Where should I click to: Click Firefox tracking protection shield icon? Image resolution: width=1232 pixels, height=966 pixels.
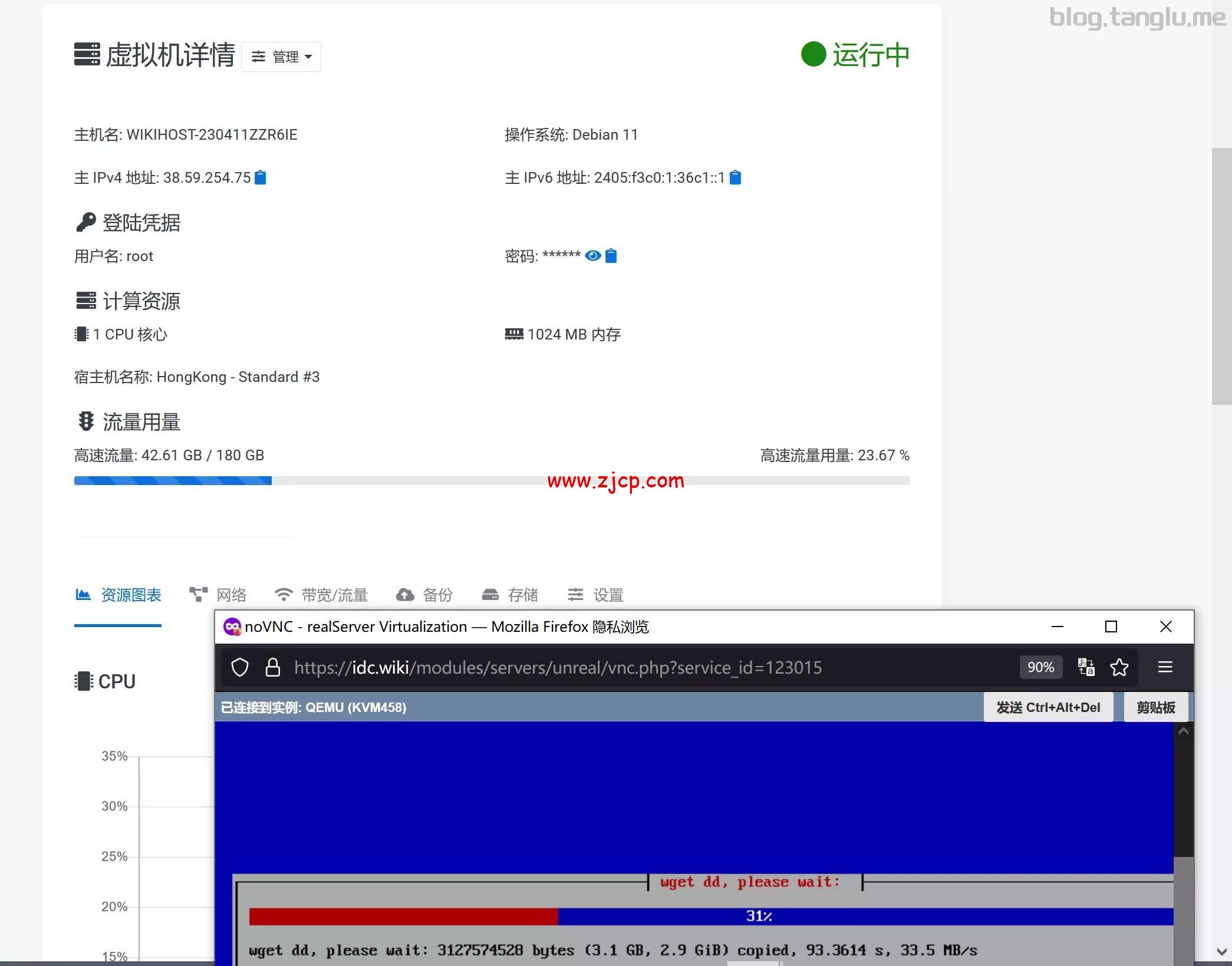tap(240, 668)
